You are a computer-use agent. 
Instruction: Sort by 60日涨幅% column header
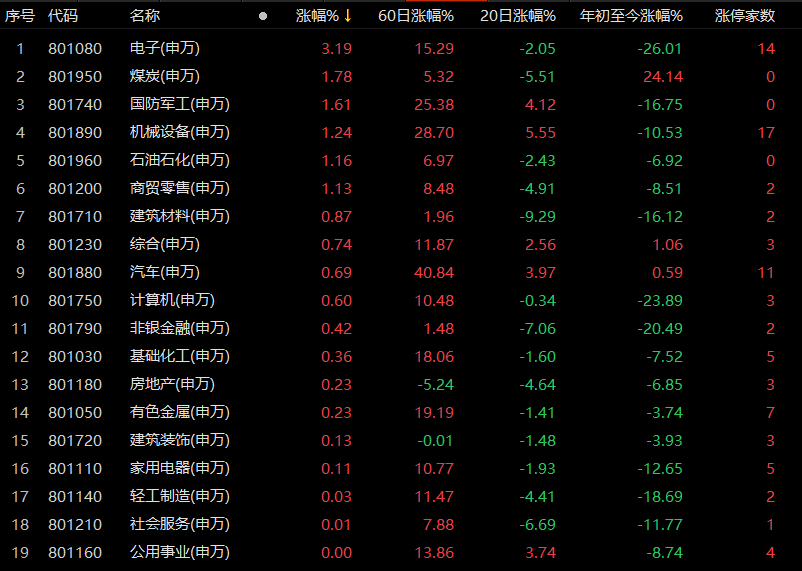coord(416,16)
